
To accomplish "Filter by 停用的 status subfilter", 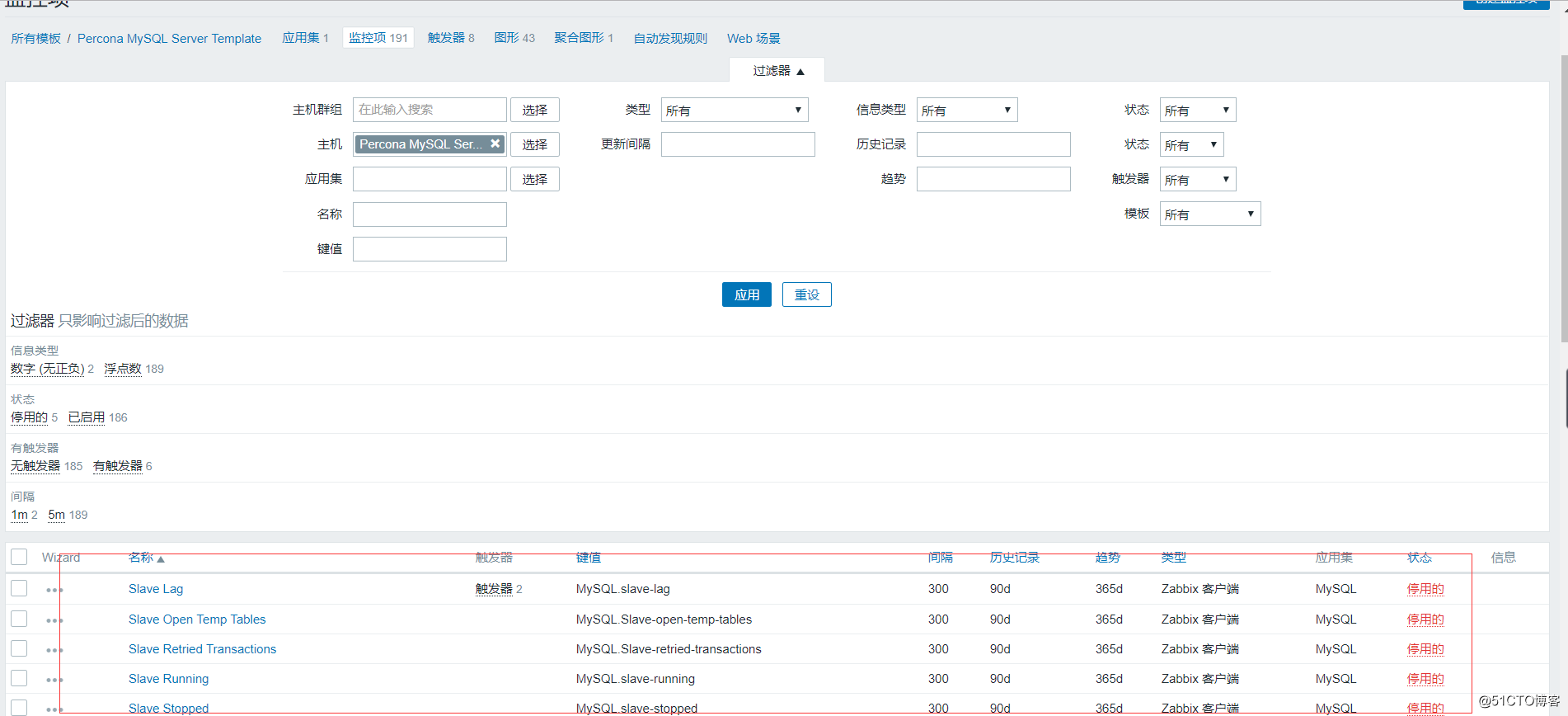I will 29,417.
